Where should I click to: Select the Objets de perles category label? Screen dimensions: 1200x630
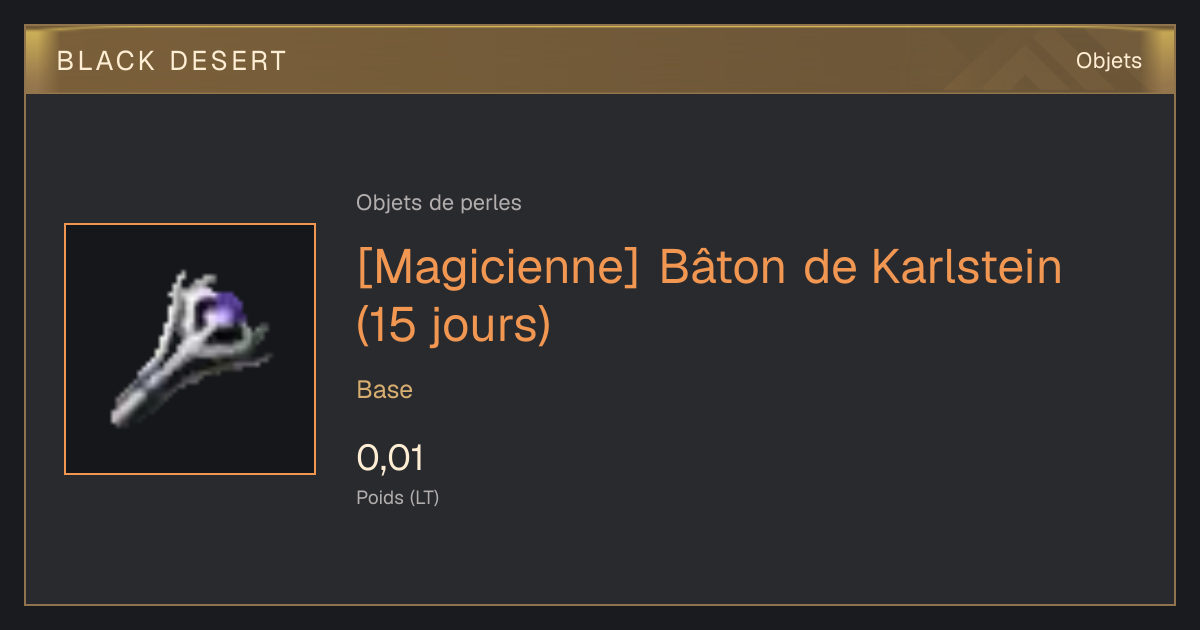click(439, 203)
